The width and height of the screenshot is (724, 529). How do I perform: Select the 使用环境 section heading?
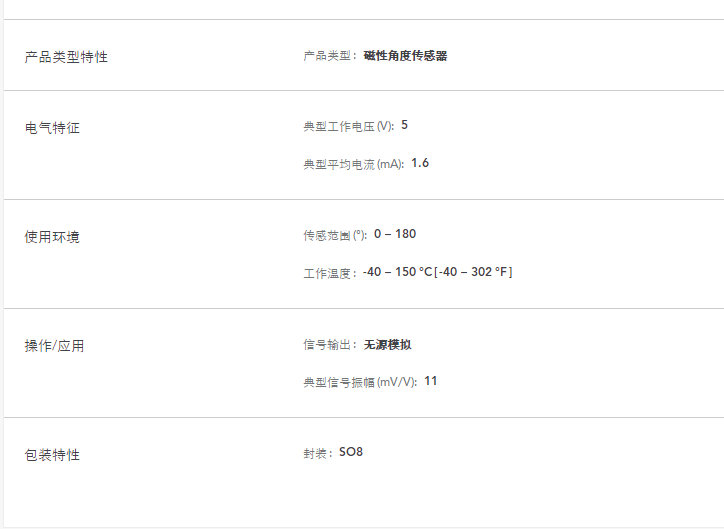point(52,237)
